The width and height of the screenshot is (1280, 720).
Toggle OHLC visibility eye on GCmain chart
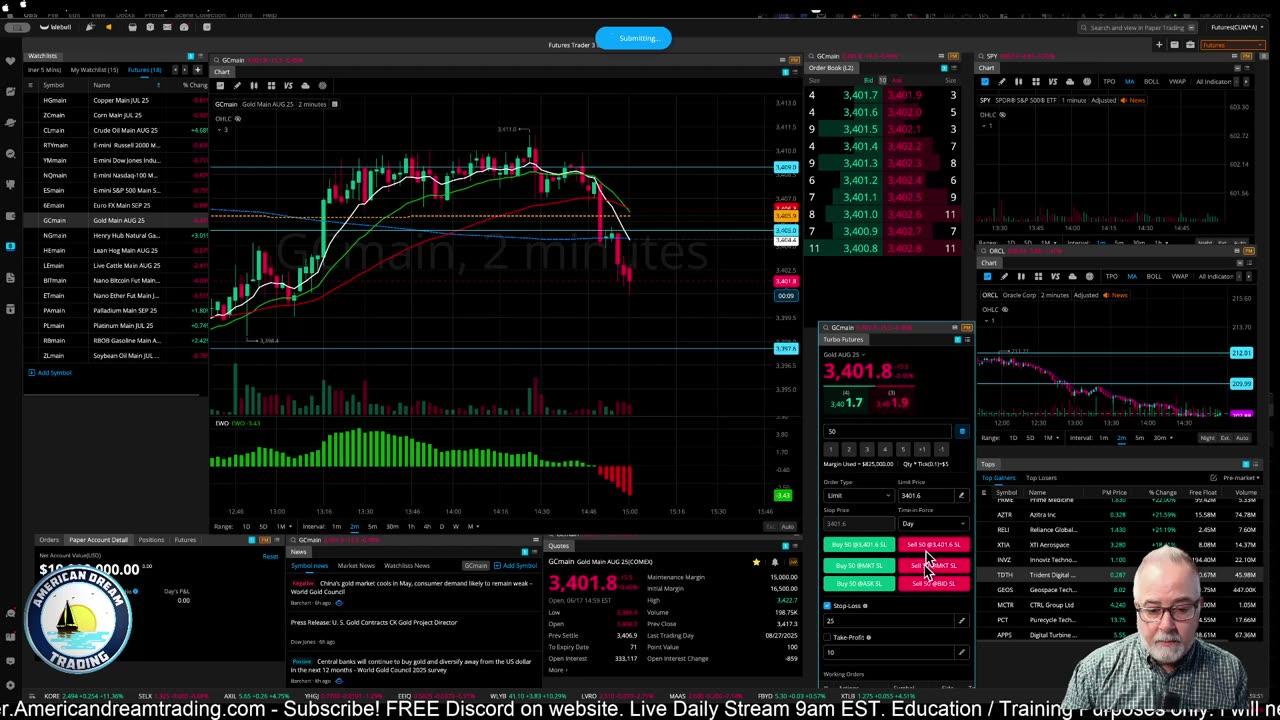point(238,118)
